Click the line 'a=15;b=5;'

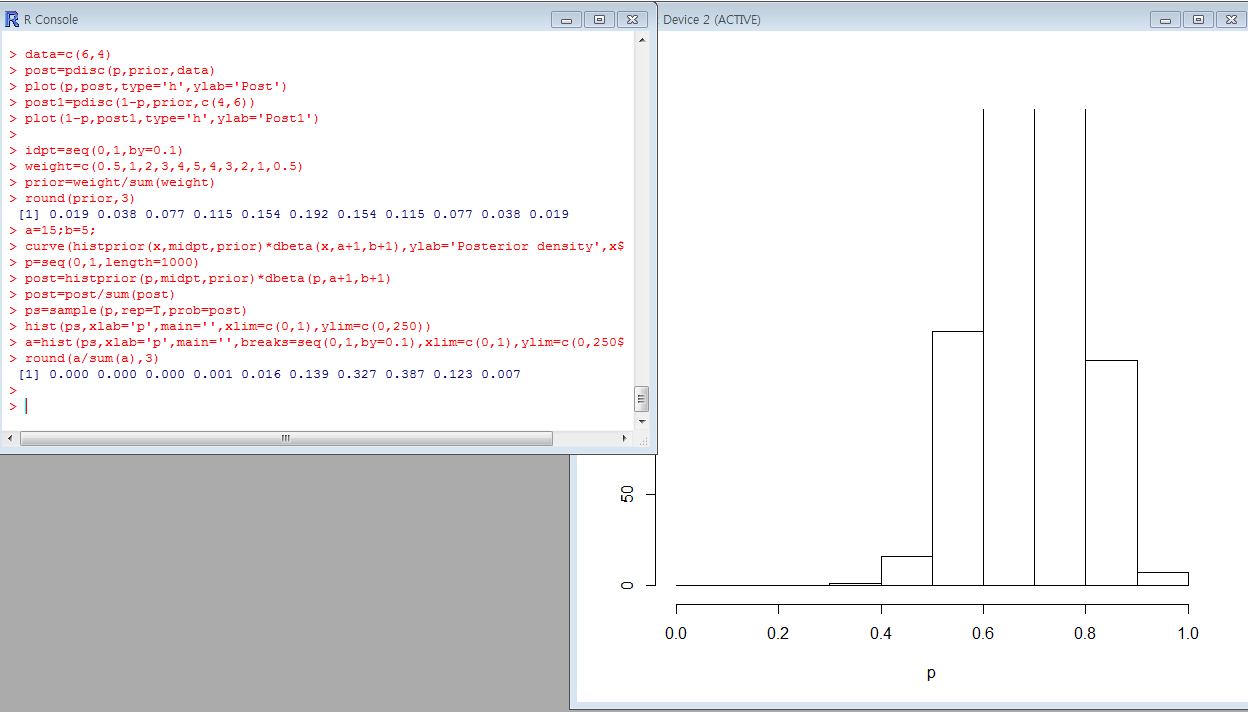pos(60,230)
